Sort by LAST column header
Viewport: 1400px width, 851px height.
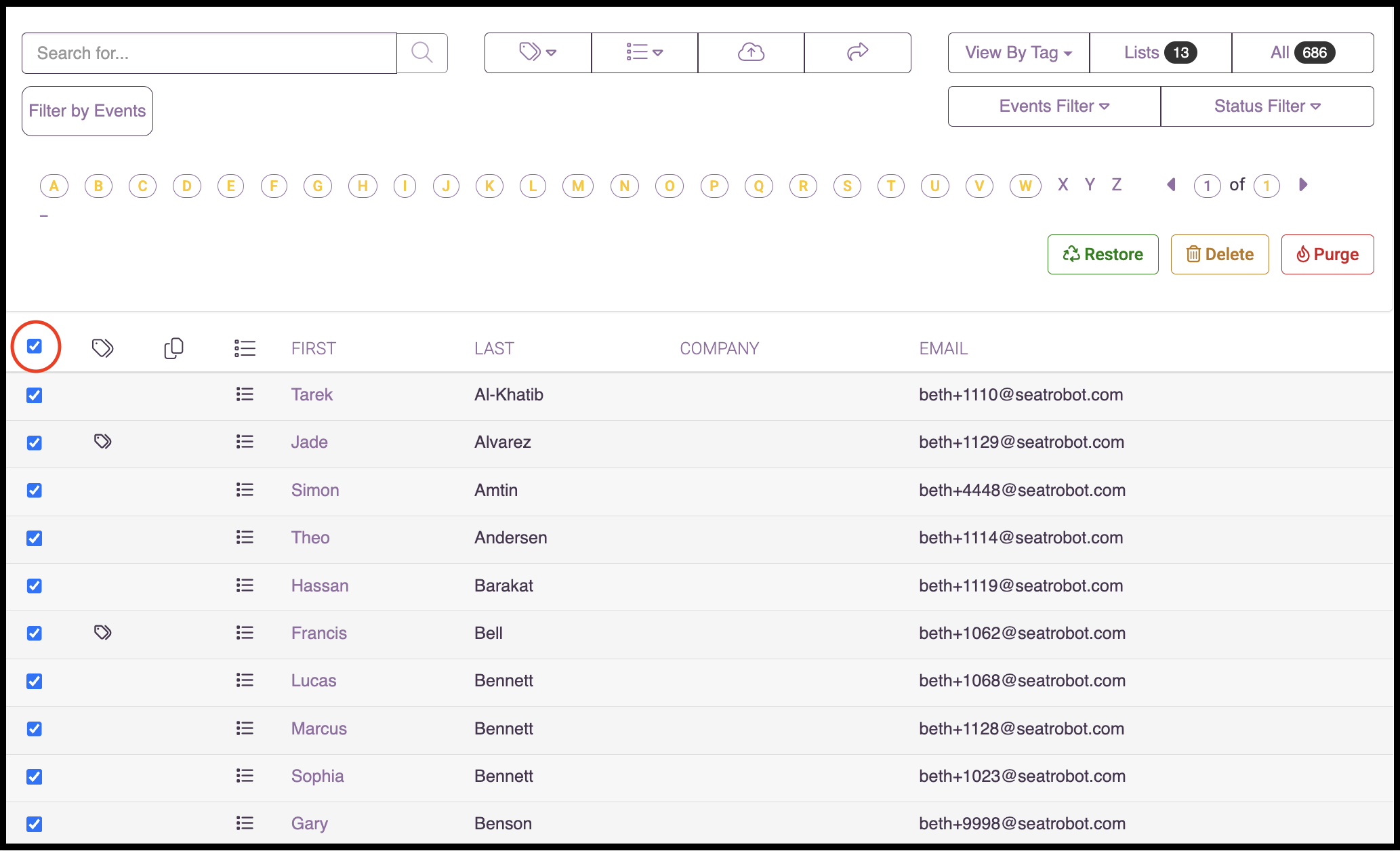[x=494, y=348]
